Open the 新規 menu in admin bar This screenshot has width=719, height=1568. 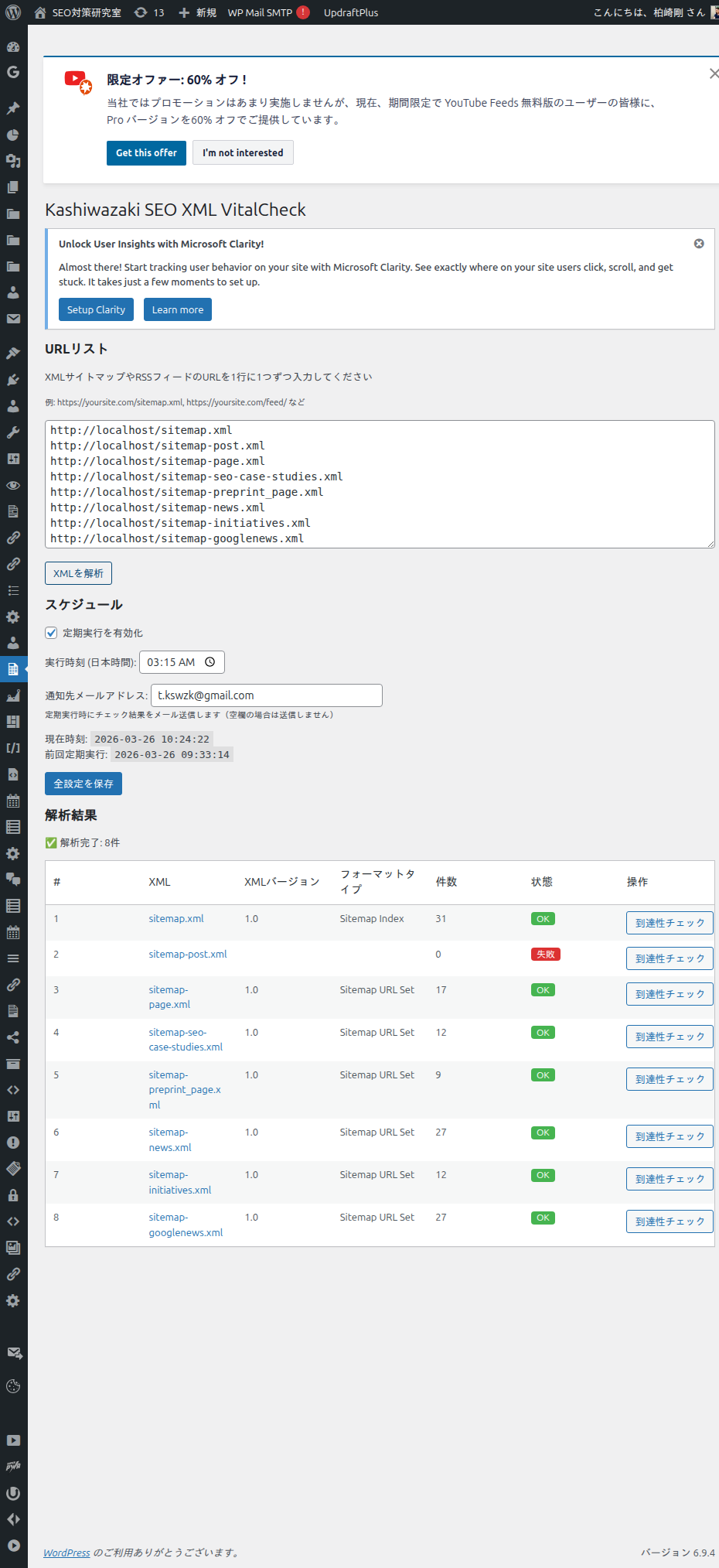point(197,12)
